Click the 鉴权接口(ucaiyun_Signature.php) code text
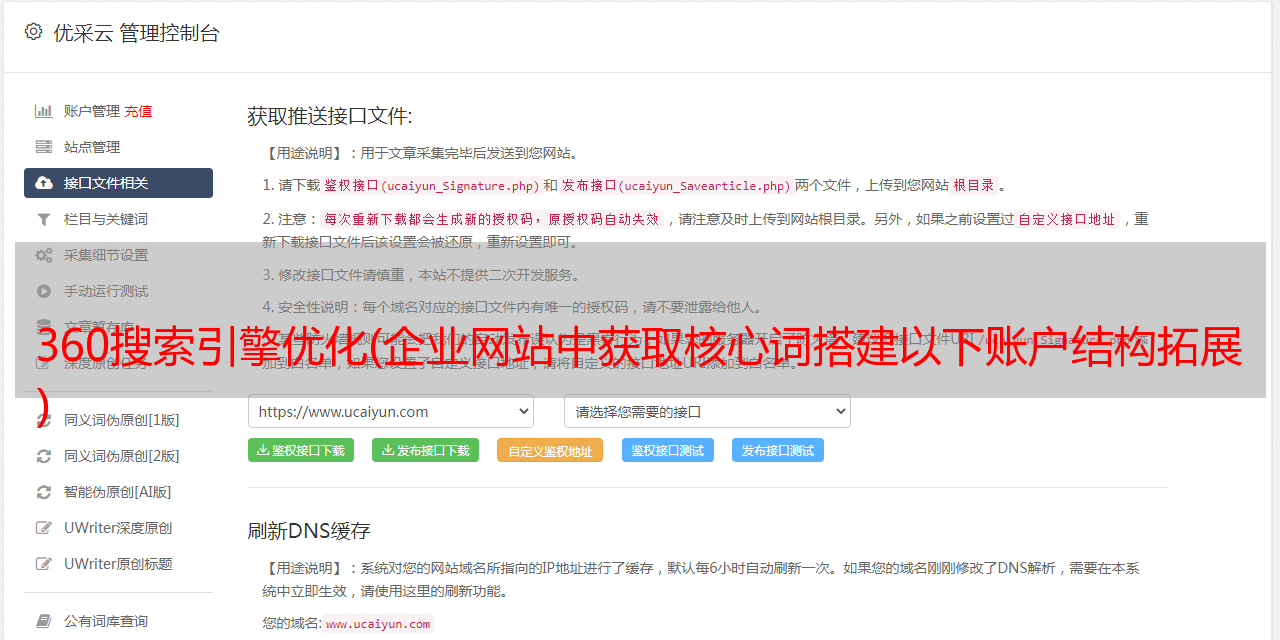This screenshot has width=1280, height=640. [x=432, y=185]
